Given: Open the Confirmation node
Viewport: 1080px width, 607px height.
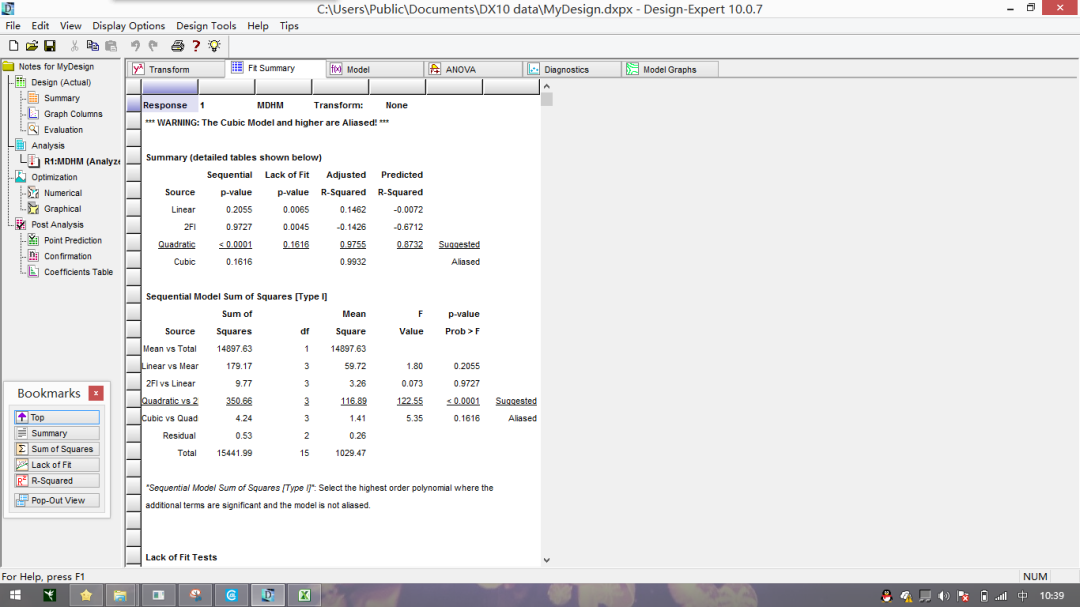Looking at the screenshot, I should pyautogui.click(x=68, y=256).
